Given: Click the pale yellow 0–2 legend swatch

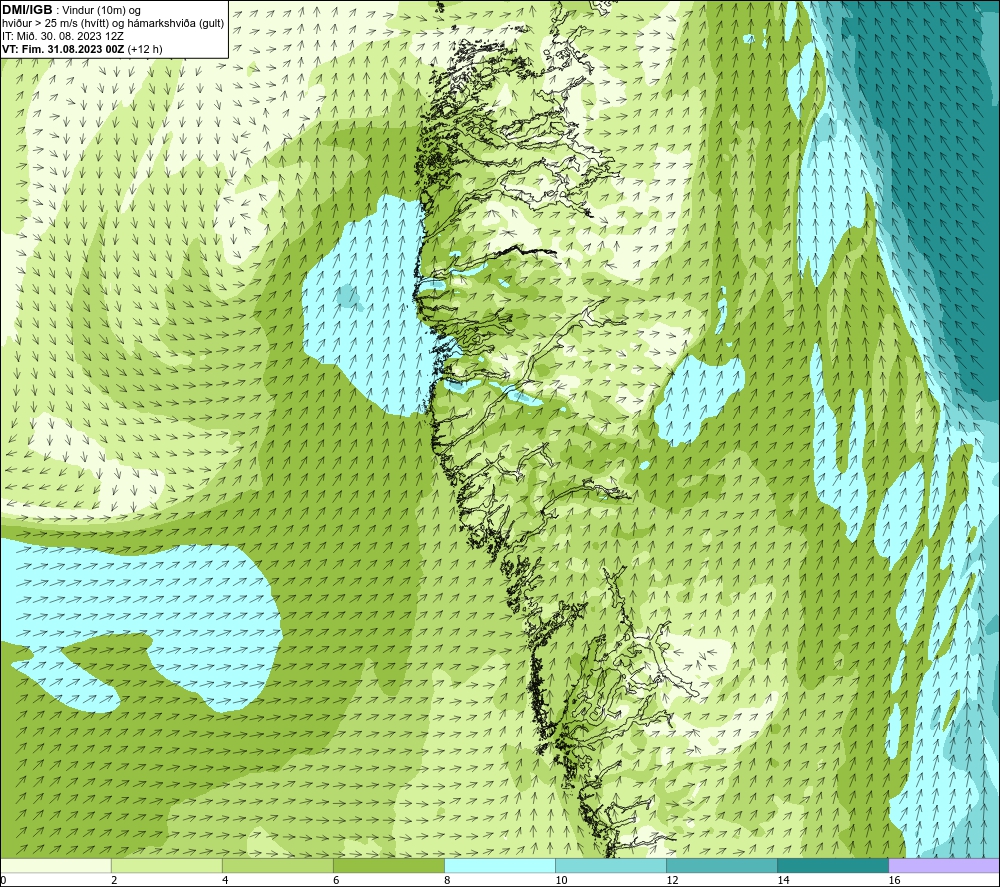Looking at the screenshot, I should point(56,865).
